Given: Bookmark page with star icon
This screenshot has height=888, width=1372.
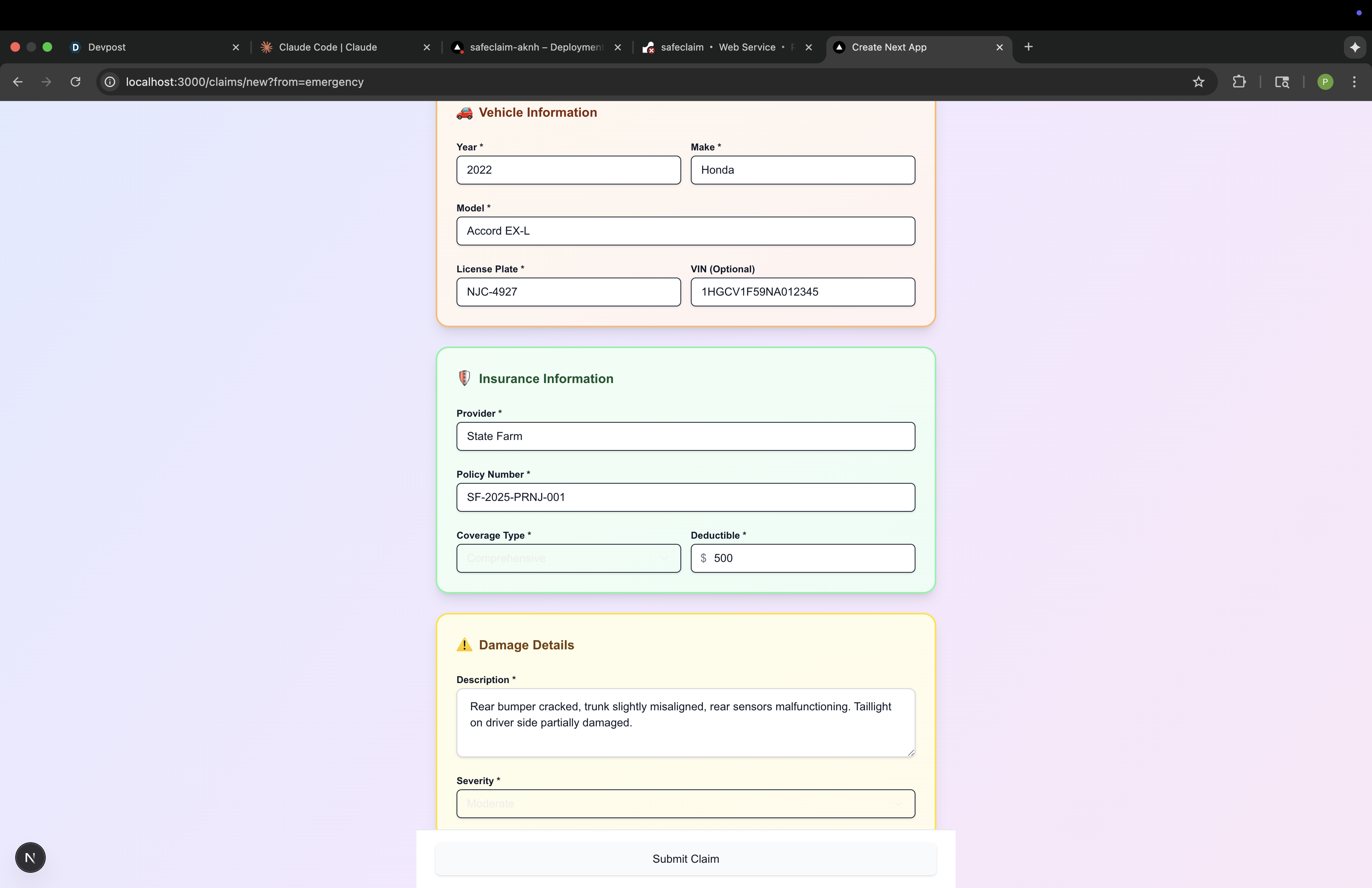Looking at the screenshot, I should 1198,82.
